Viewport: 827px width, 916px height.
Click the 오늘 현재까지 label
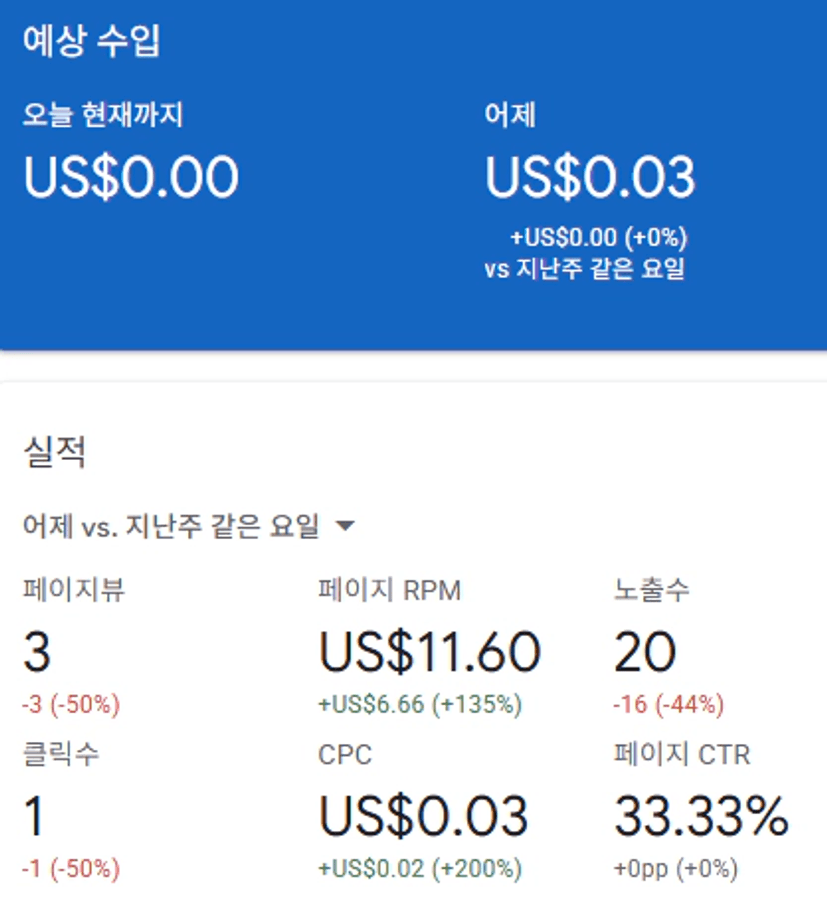(x=103, y=114)
